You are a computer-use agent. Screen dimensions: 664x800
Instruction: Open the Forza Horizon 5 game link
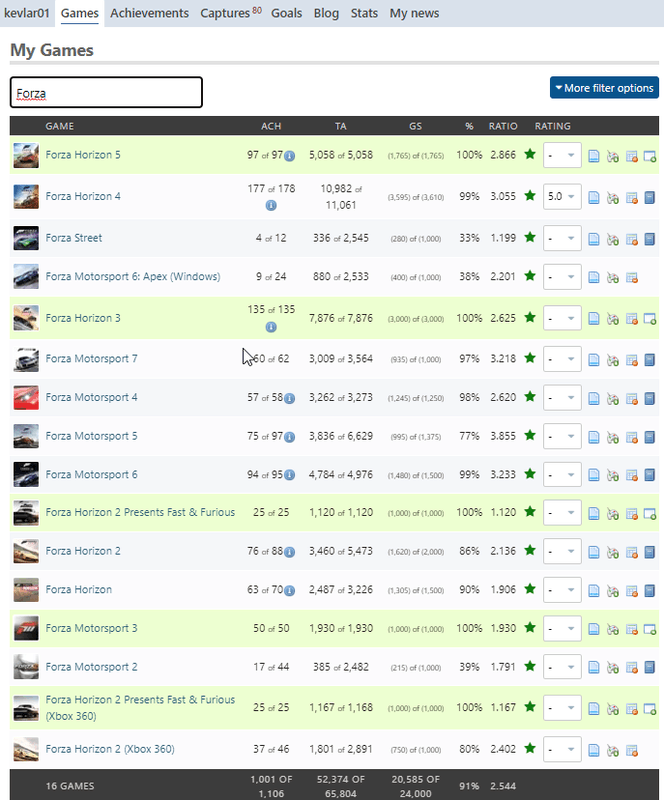coord(83,155)
